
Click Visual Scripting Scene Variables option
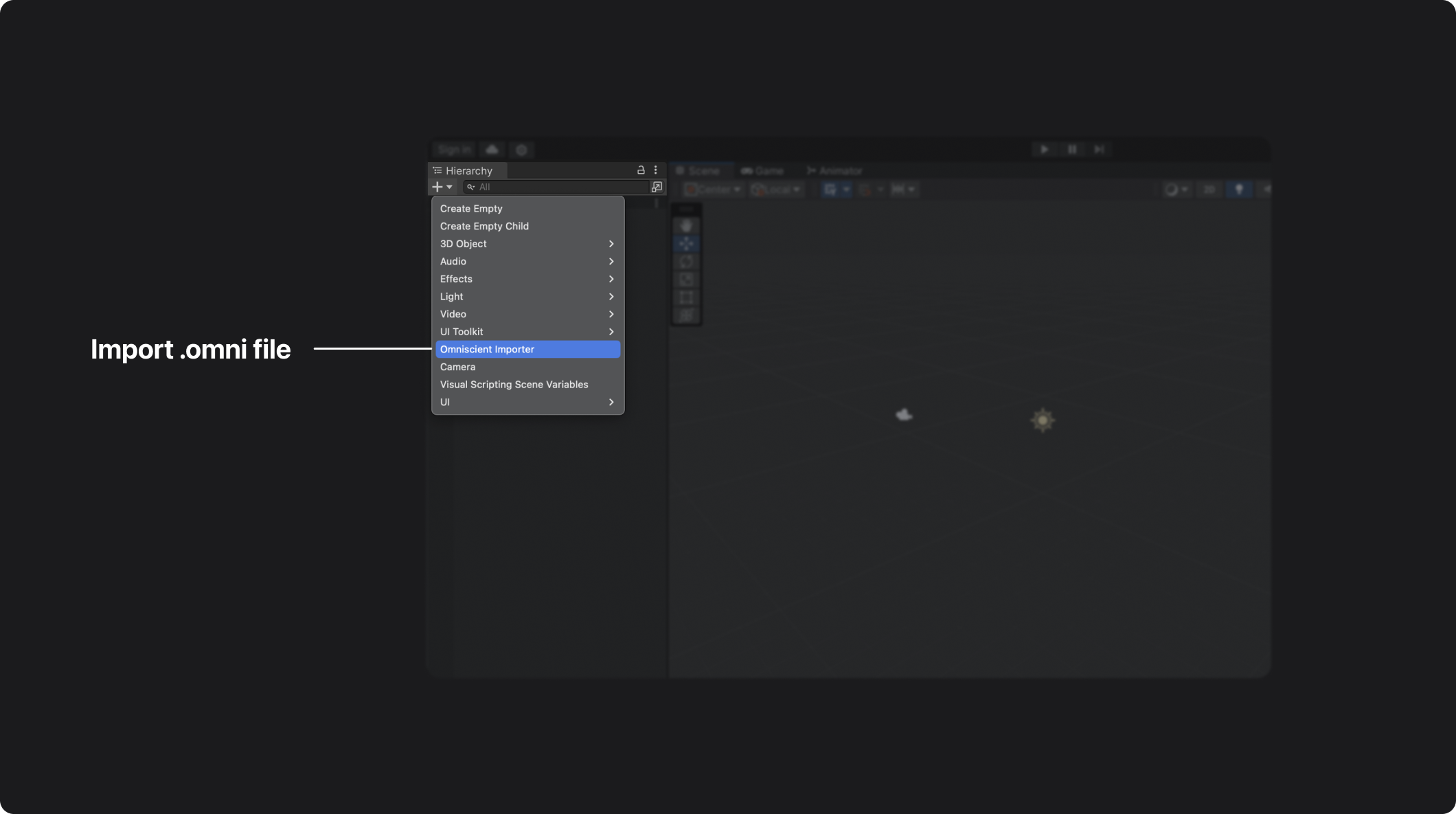514,385
